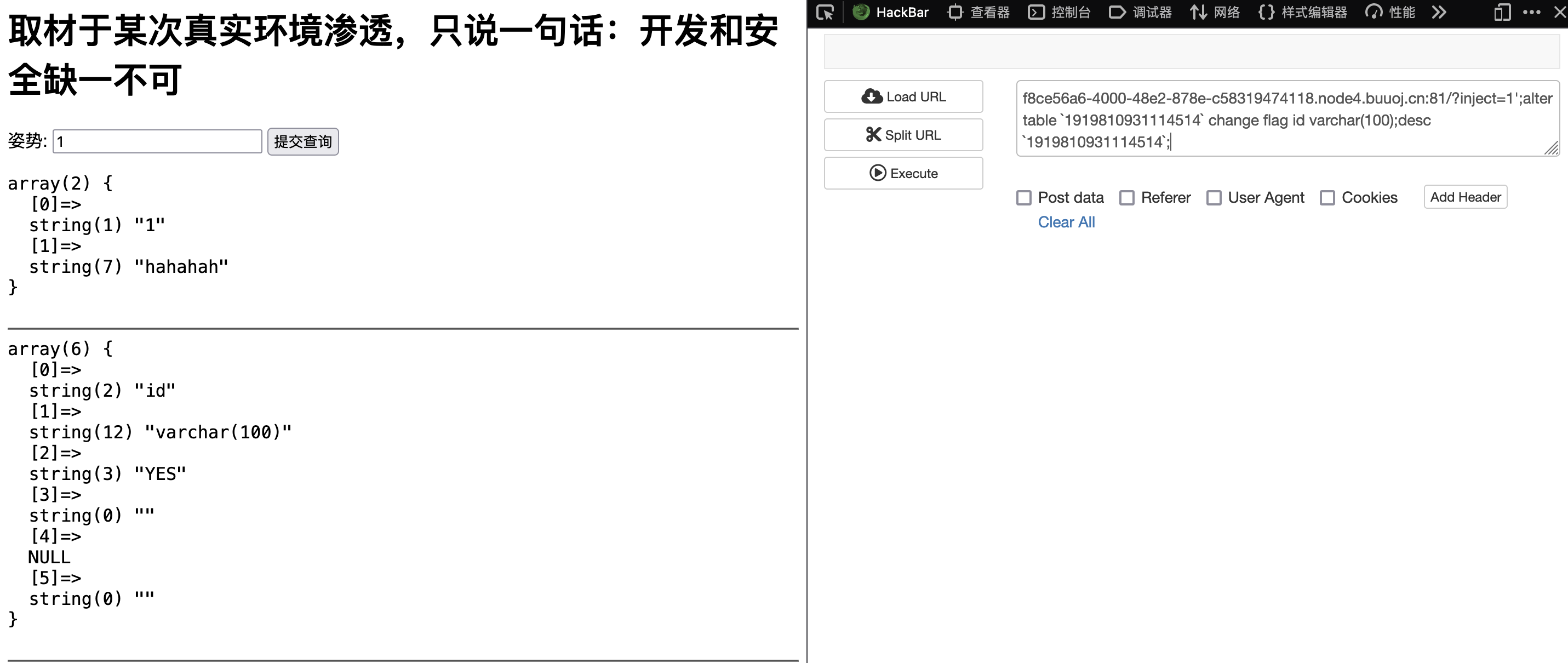The width and height of the screenshot is (1568, 663).
Task: Toggle responsive design mode icon
Action: coord(1502,12)
